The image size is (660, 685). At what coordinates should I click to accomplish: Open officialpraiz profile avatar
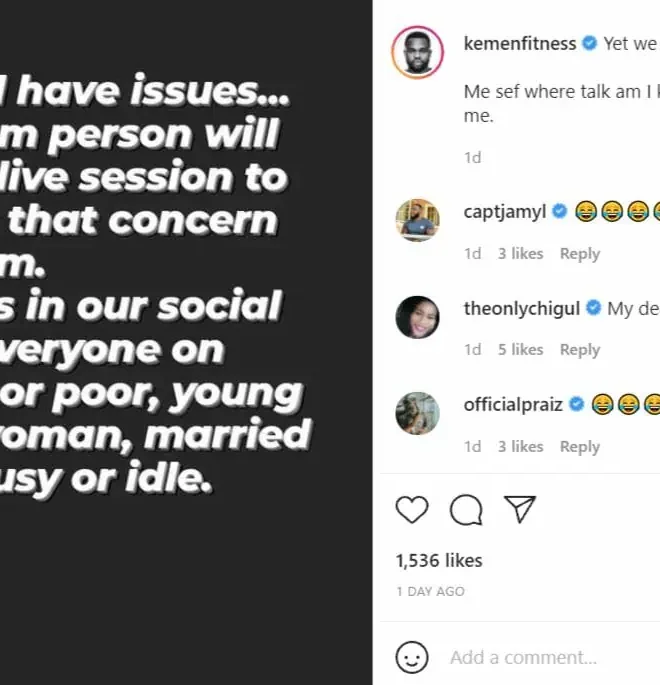pos(418,414)
